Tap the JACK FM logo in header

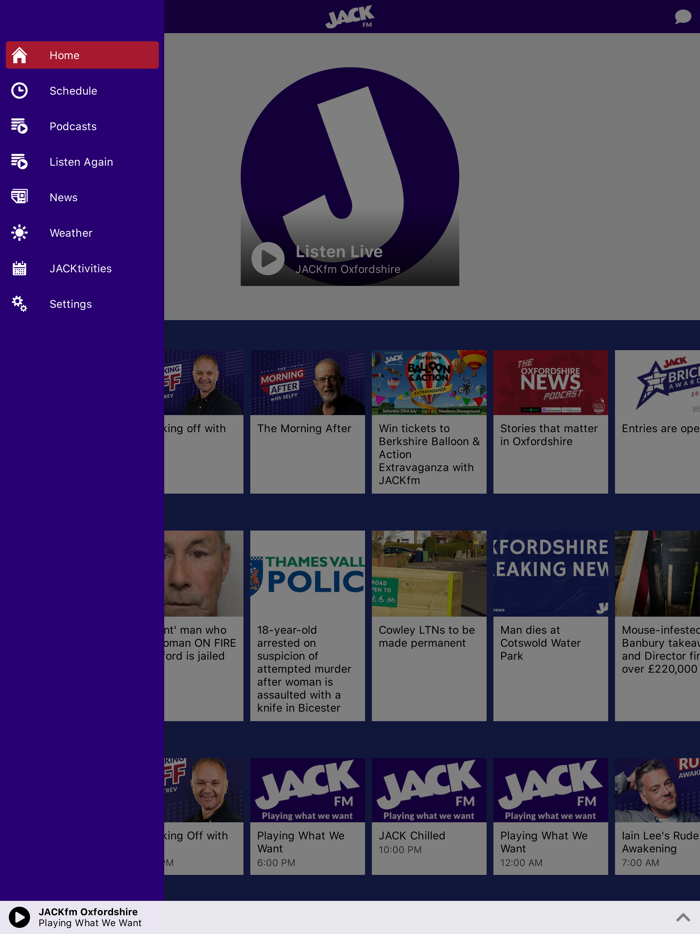pos(350,17)
